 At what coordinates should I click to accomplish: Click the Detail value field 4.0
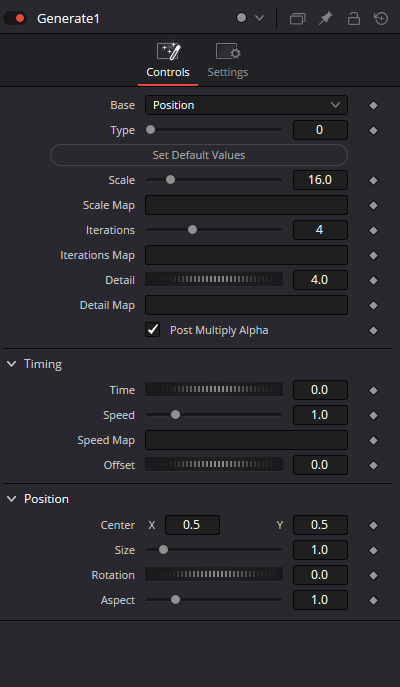point(320,280)
